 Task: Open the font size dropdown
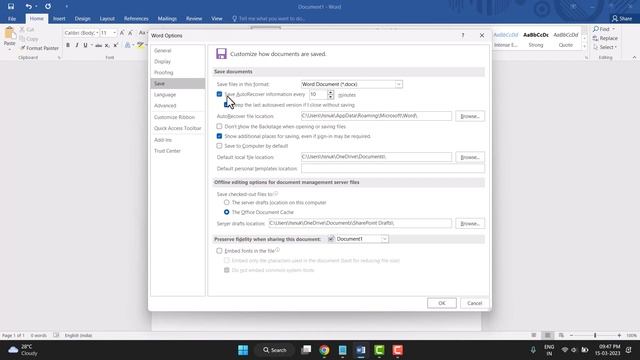114,33
